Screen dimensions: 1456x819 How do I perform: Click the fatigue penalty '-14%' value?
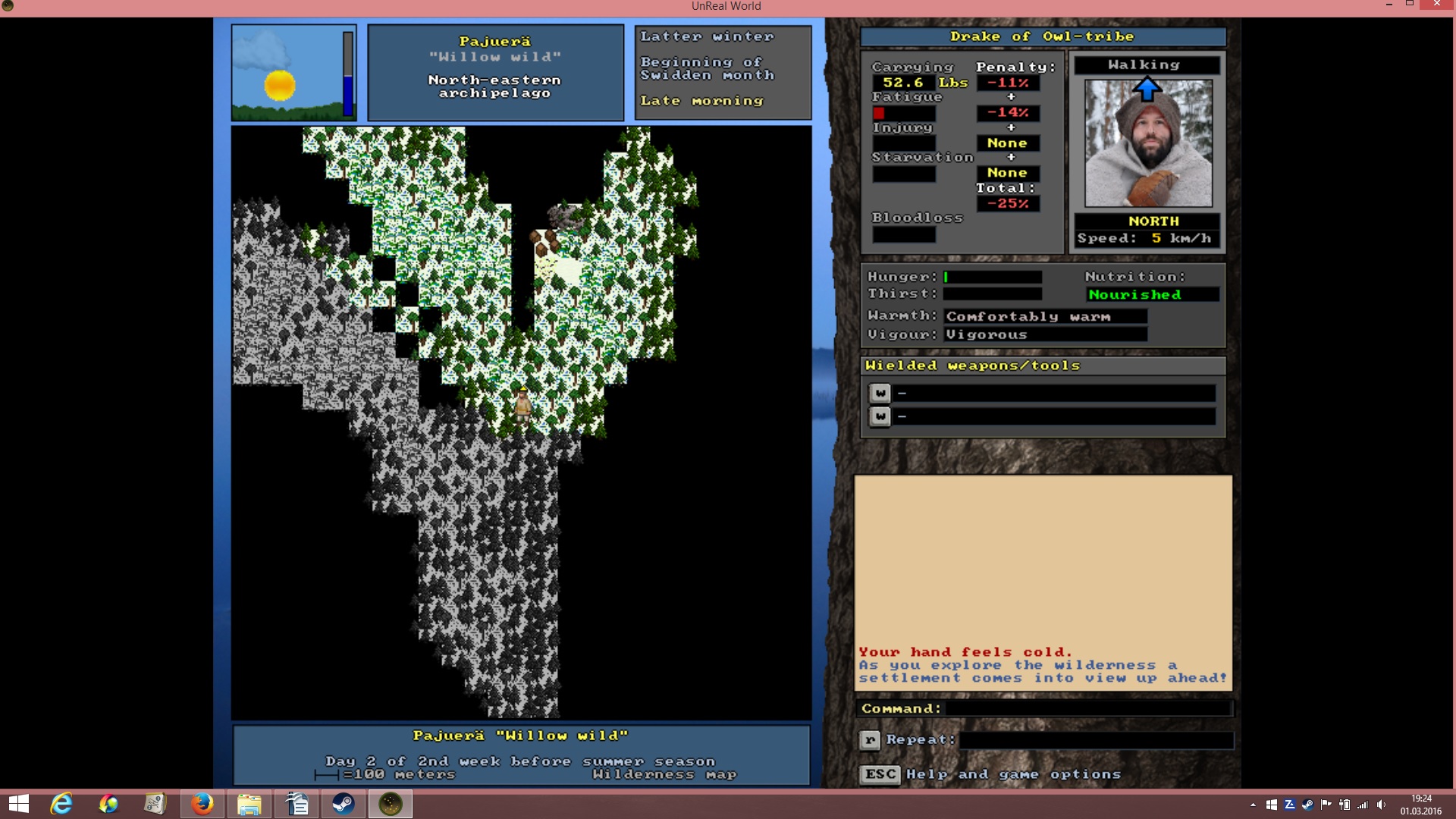click(1008, 112)
